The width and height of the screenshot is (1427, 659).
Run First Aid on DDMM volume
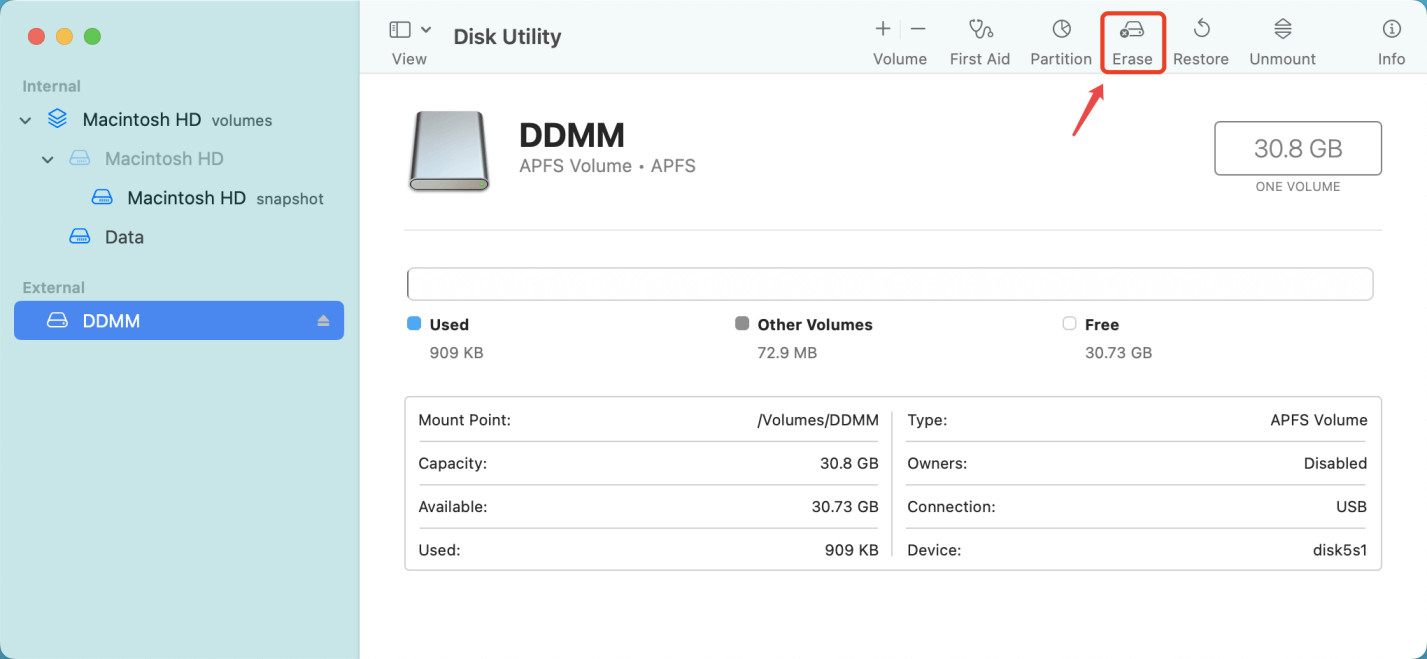980,38
